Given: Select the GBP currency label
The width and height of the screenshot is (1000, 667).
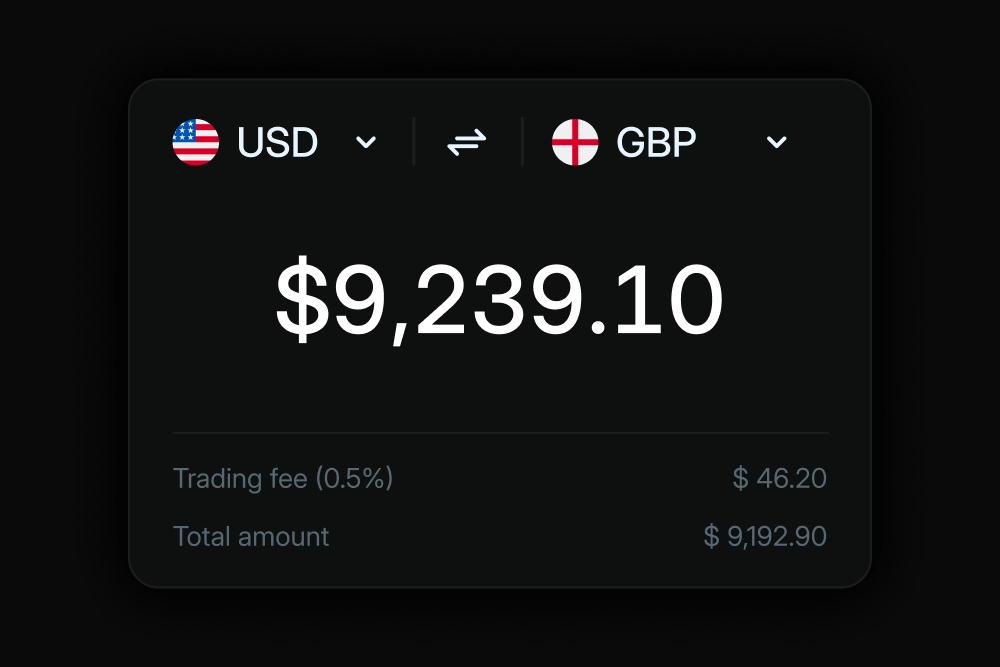Looking at the screenshot, I should point(655,142).
